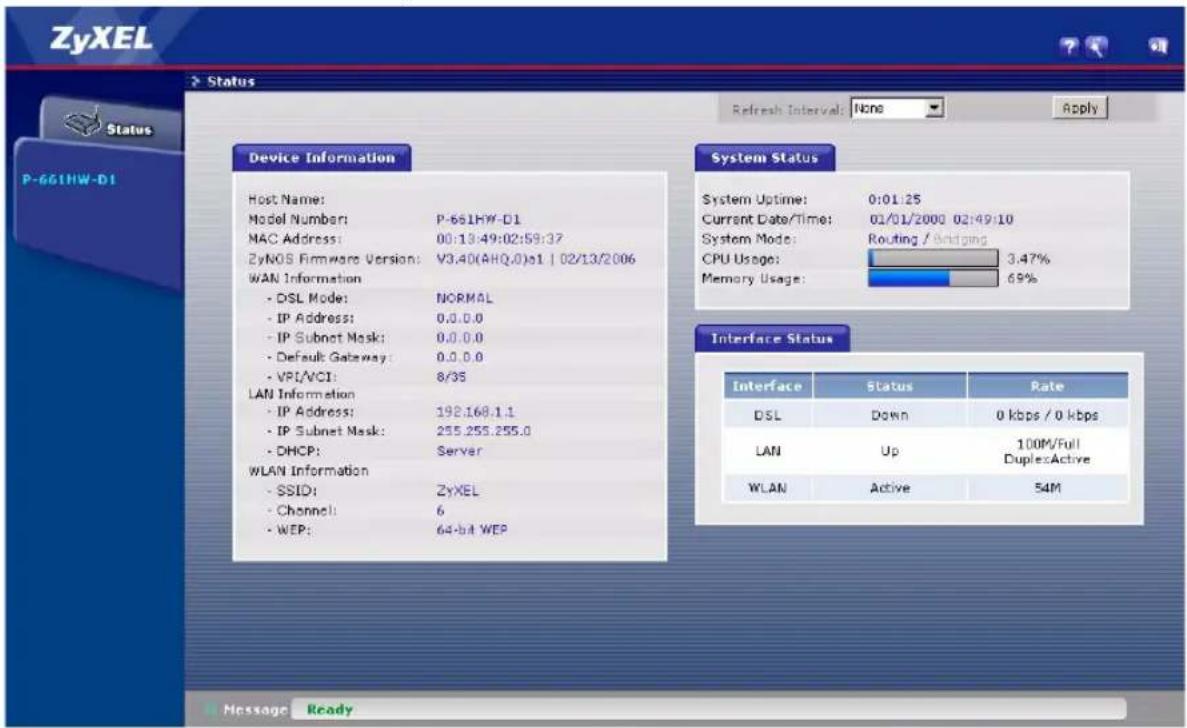
Task: Click the logout door icon
Action: tap(1157, 47)
